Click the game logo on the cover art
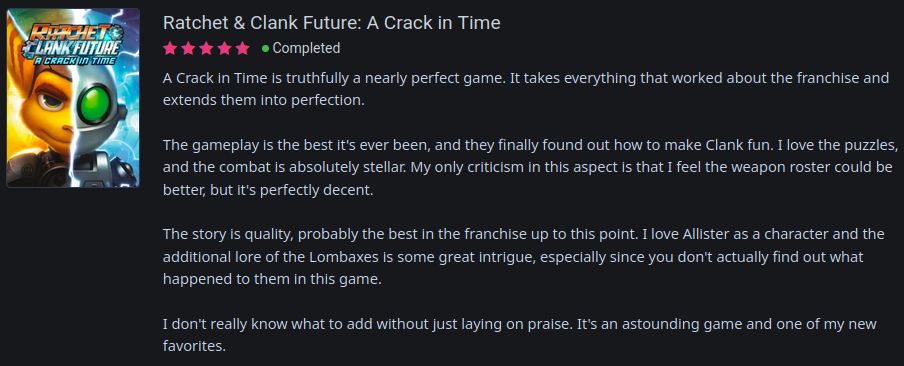This screenshot has width=904, height=366. (x=73, y=43)
